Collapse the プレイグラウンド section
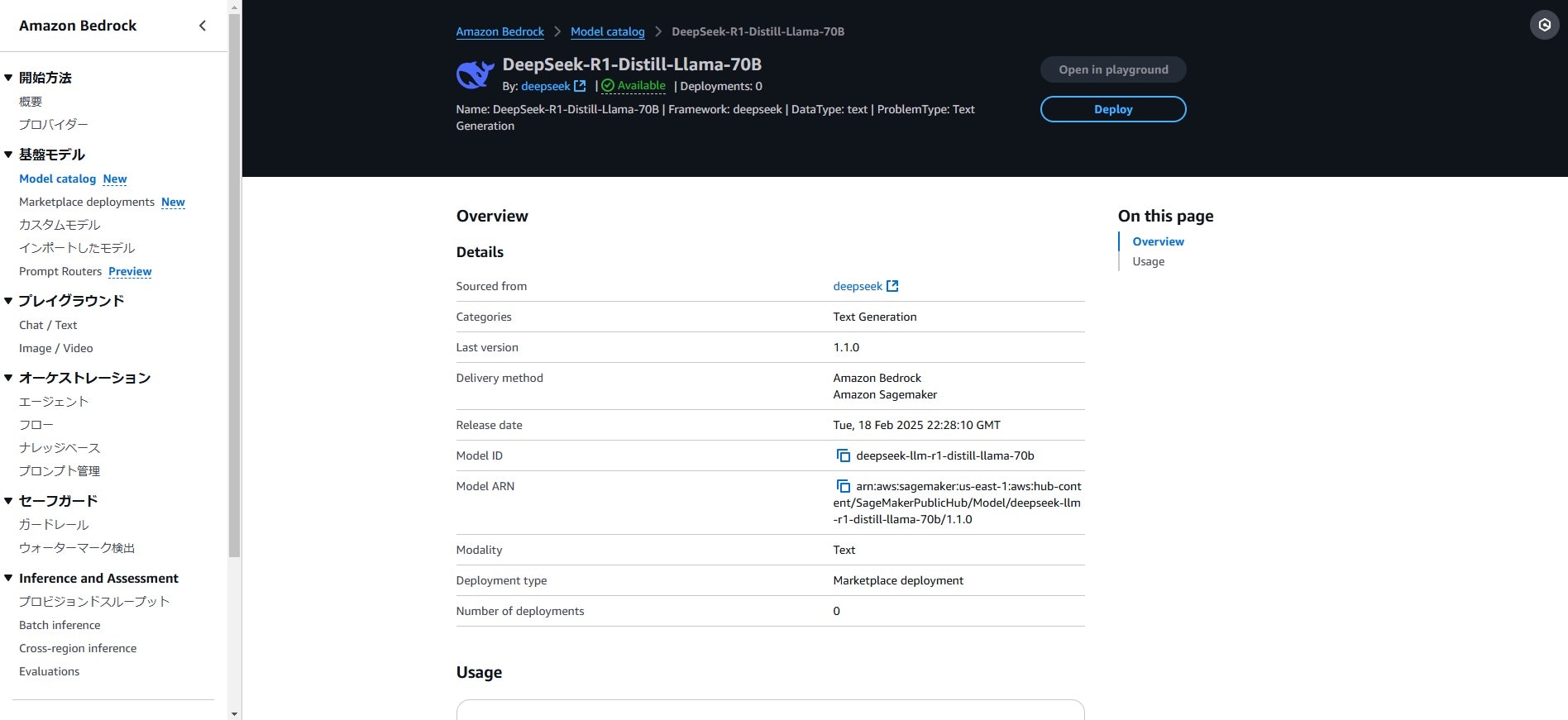This screenshot has width=1568, height=720. click(x=8, y=301)
